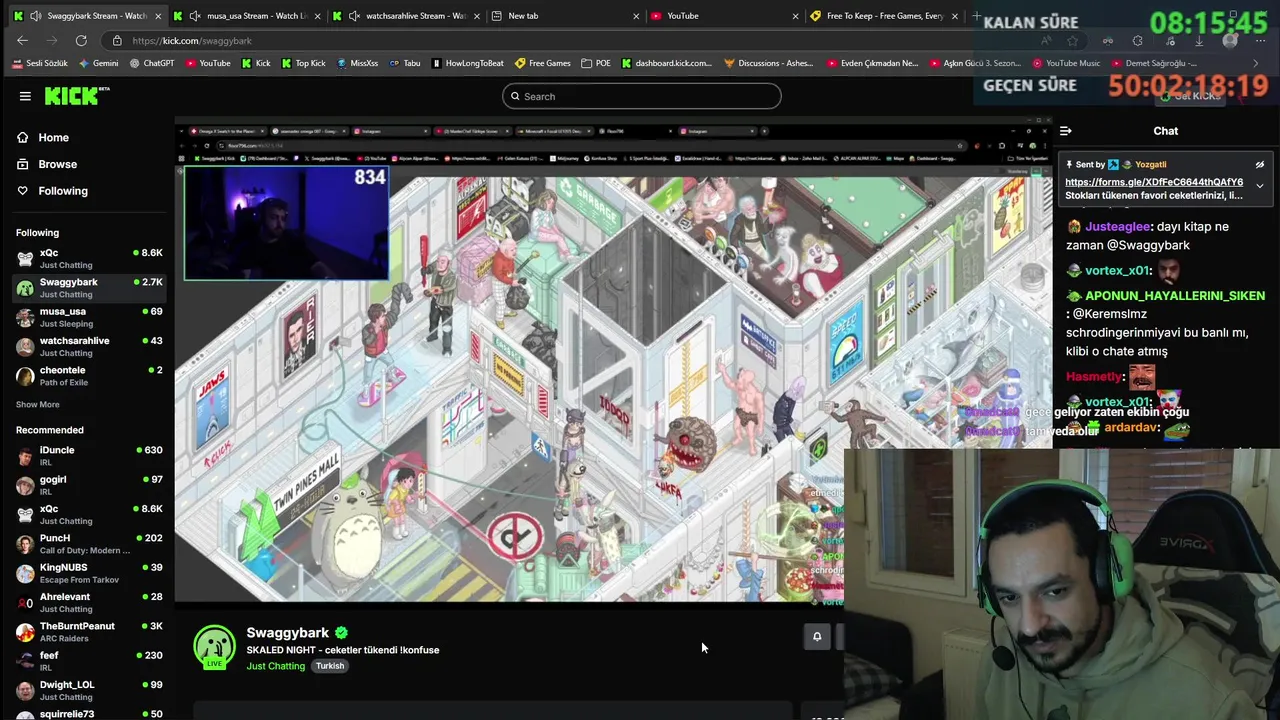
Task: Click Swaggybark channel avatar
Action: coord(214,647)
